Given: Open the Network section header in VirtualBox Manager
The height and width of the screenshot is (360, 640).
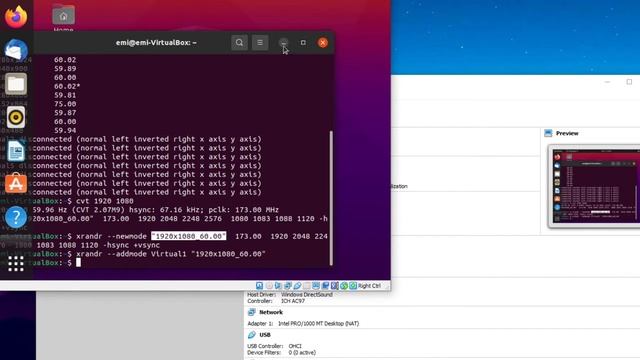Looking at the screenshot, I should (x=271, y=312).
